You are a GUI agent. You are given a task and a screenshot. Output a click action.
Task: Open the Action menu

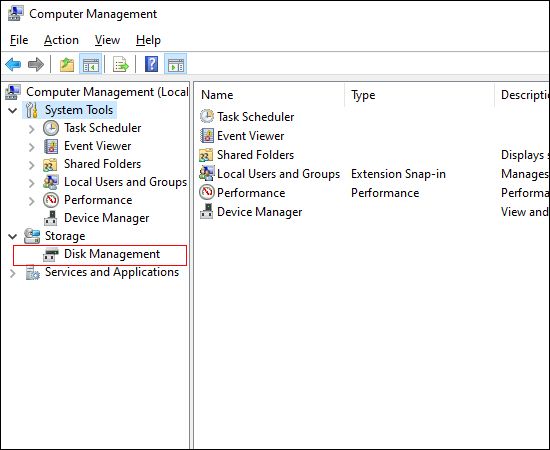[x=61, y=40]
